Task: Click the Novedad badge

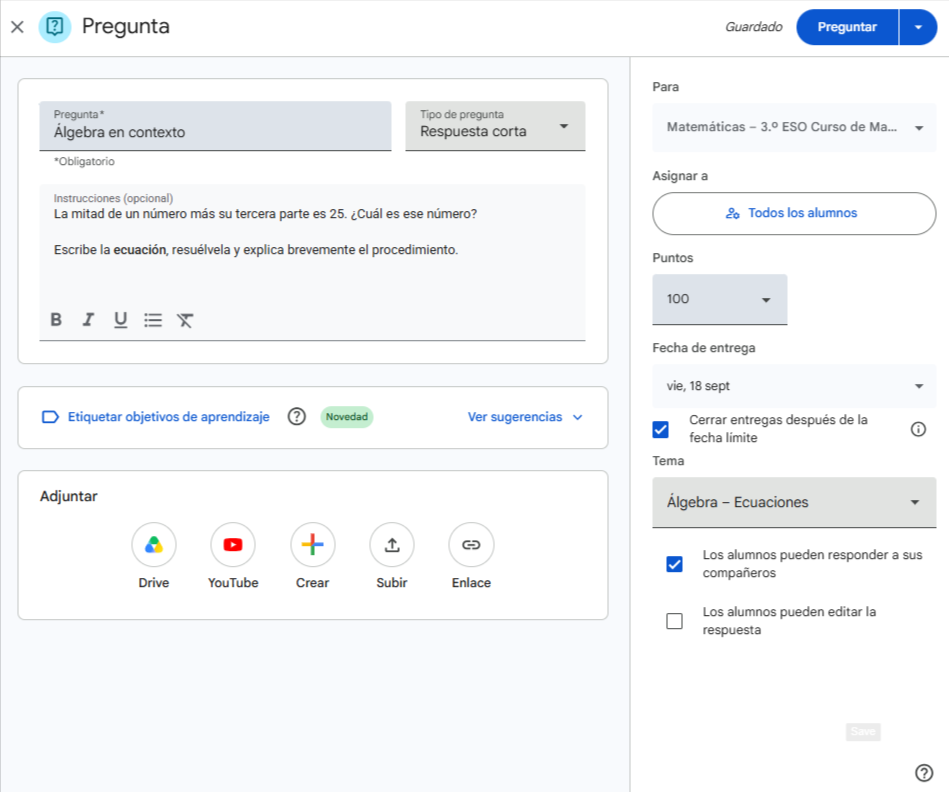Action: [347, 417]
